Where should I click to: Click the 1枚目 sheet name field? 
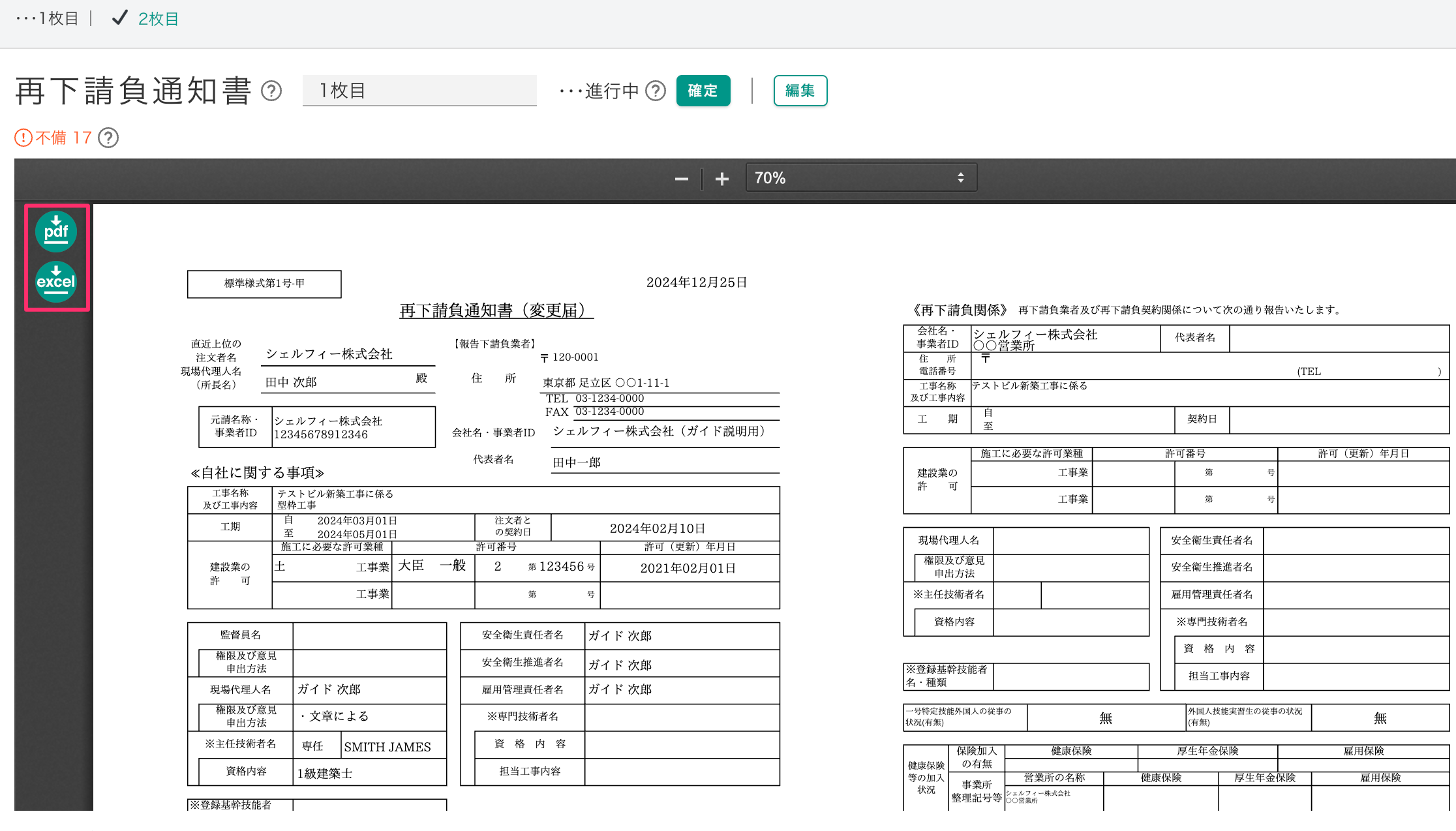pos(419,91)
